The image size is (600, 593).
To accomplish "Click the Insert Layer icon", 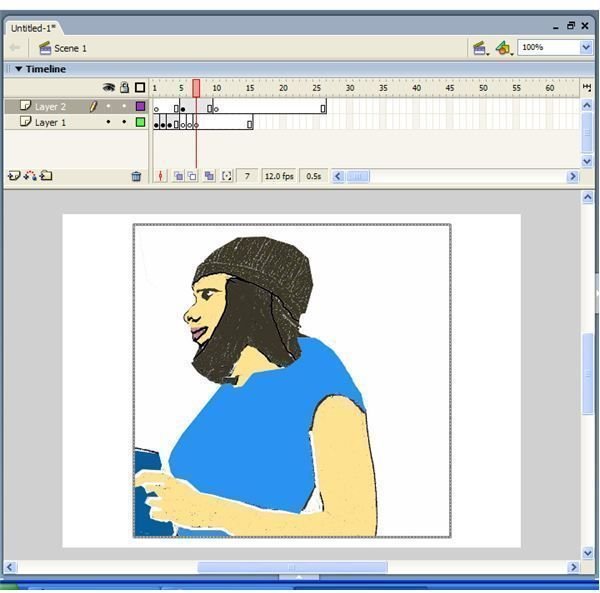I will point(14,176).
